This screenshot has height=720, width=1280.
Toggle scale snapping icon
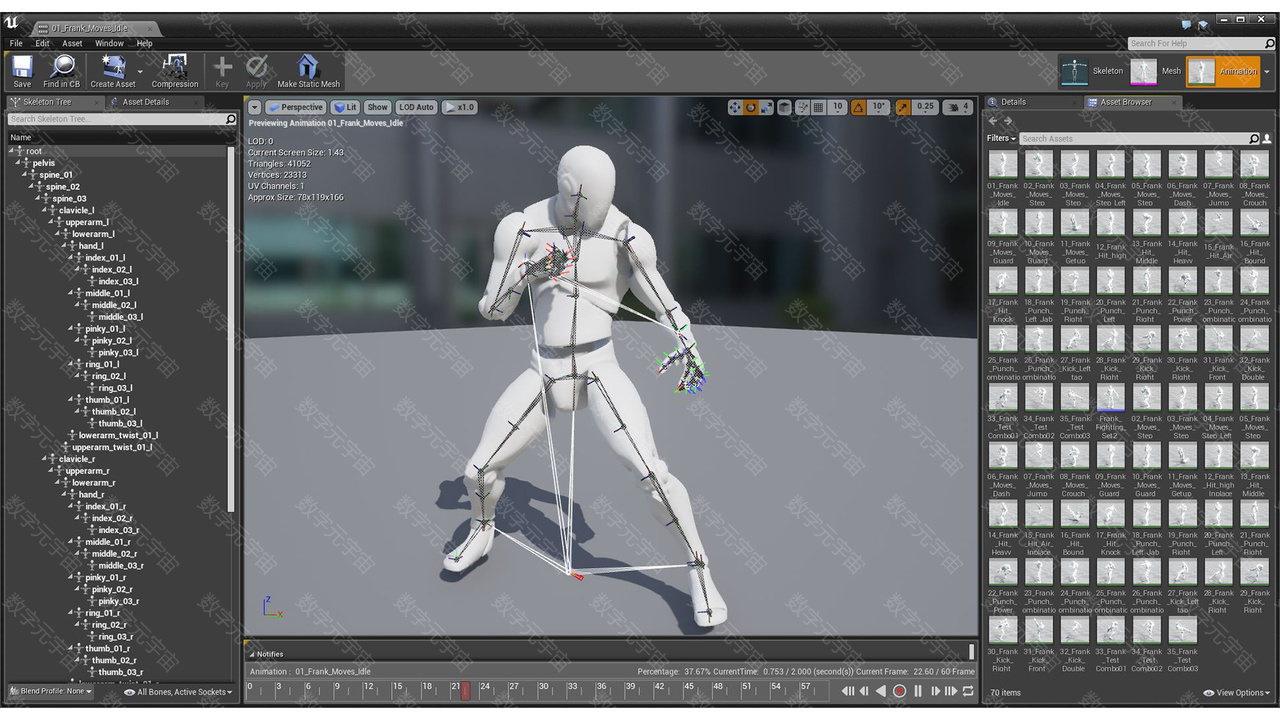click(903, 107)
